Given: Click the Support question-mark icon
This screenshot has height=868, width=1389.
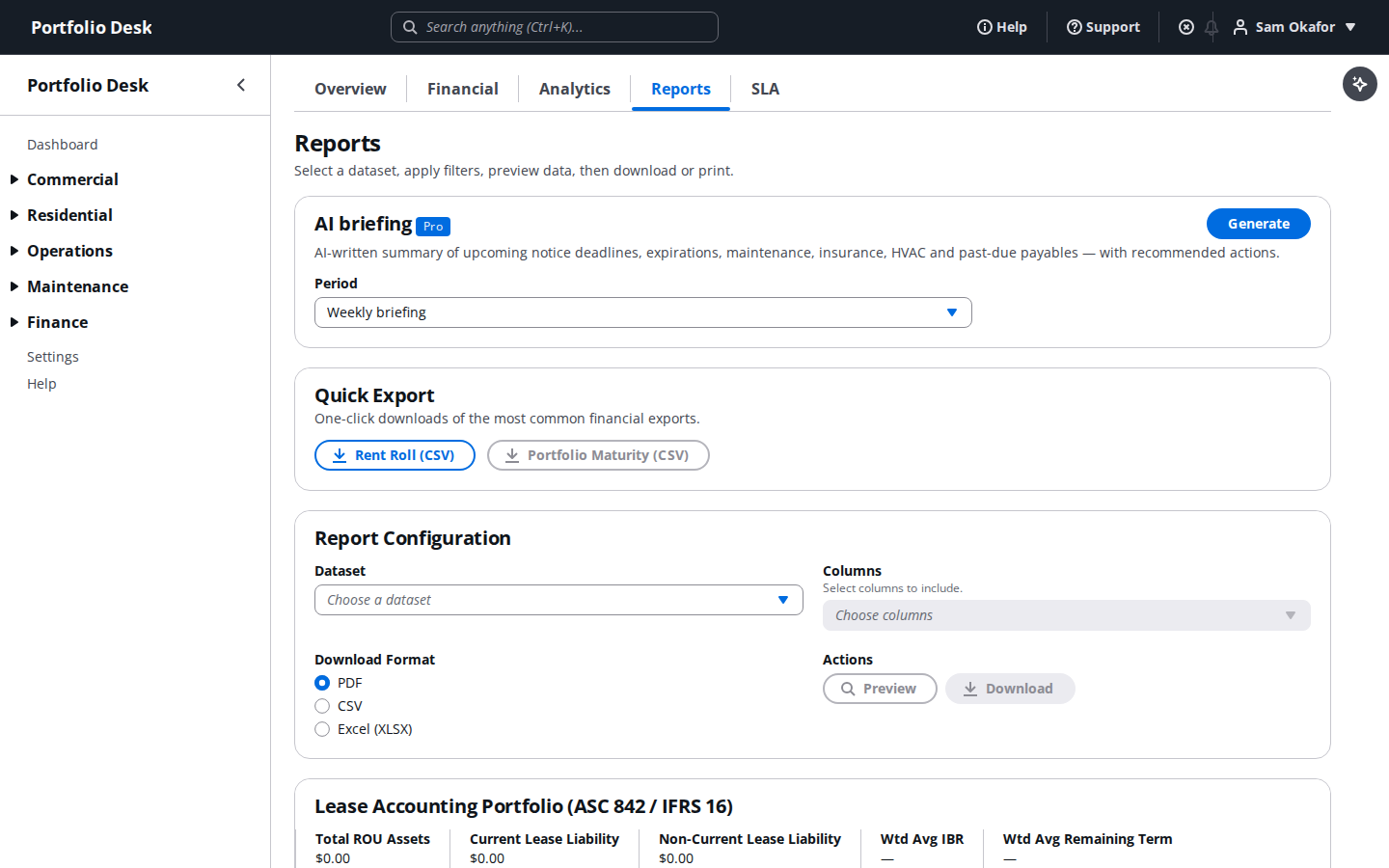Looking at the screenshot, I should pos(1074,27).
